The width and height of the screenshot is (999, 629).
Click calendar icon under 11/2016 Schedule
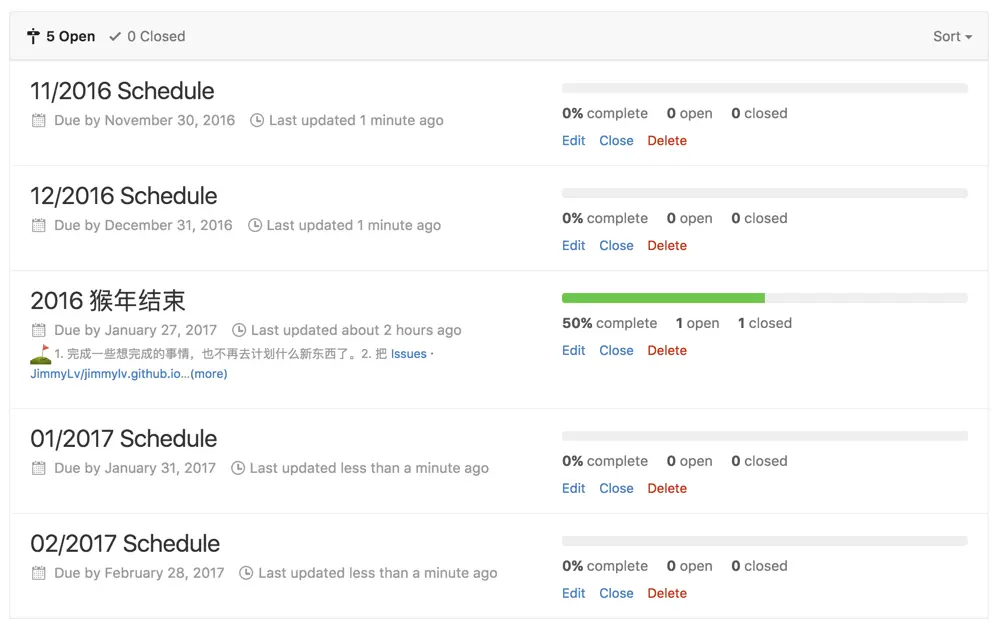click(39, 120)
